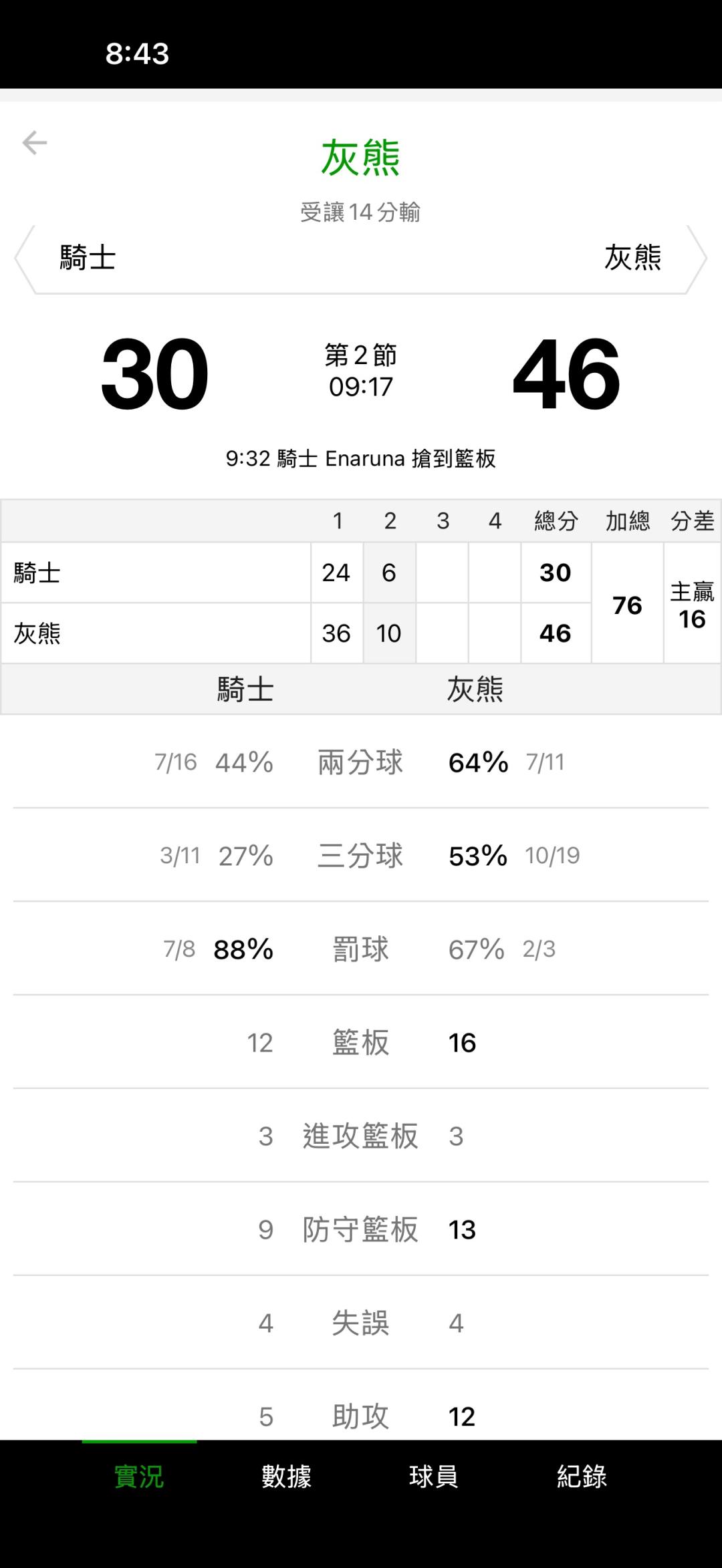Viewport: 722px width, 1568px height.
Task: Tap the left chevron beside 騎士
Action: click(x=25, y=259)
